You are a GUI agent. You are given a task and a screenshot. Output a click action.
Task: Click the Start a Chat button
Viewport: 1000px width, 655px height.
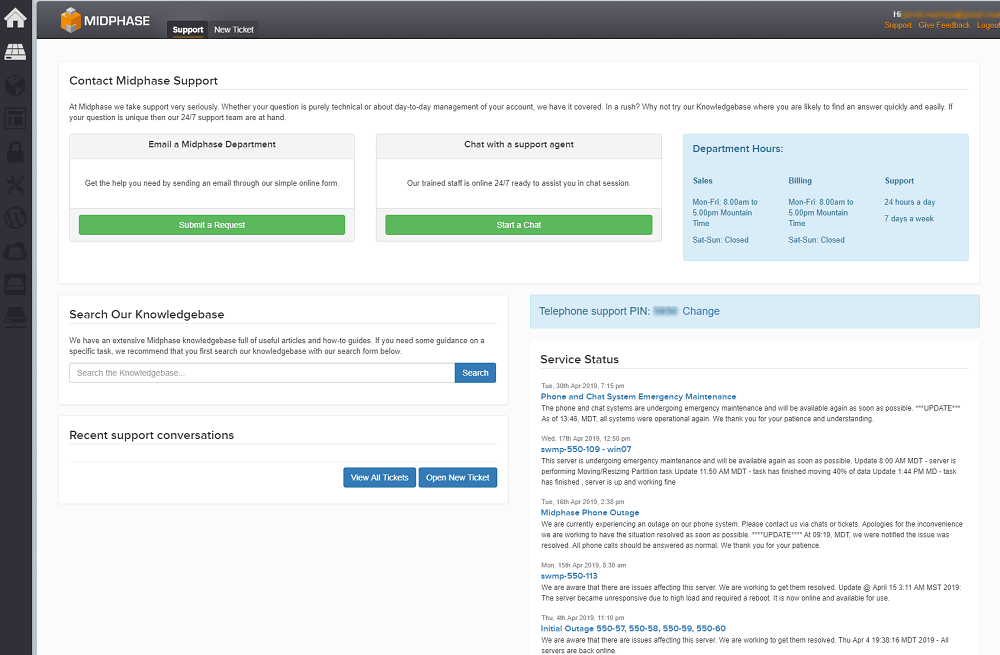(x=518, y=224)
